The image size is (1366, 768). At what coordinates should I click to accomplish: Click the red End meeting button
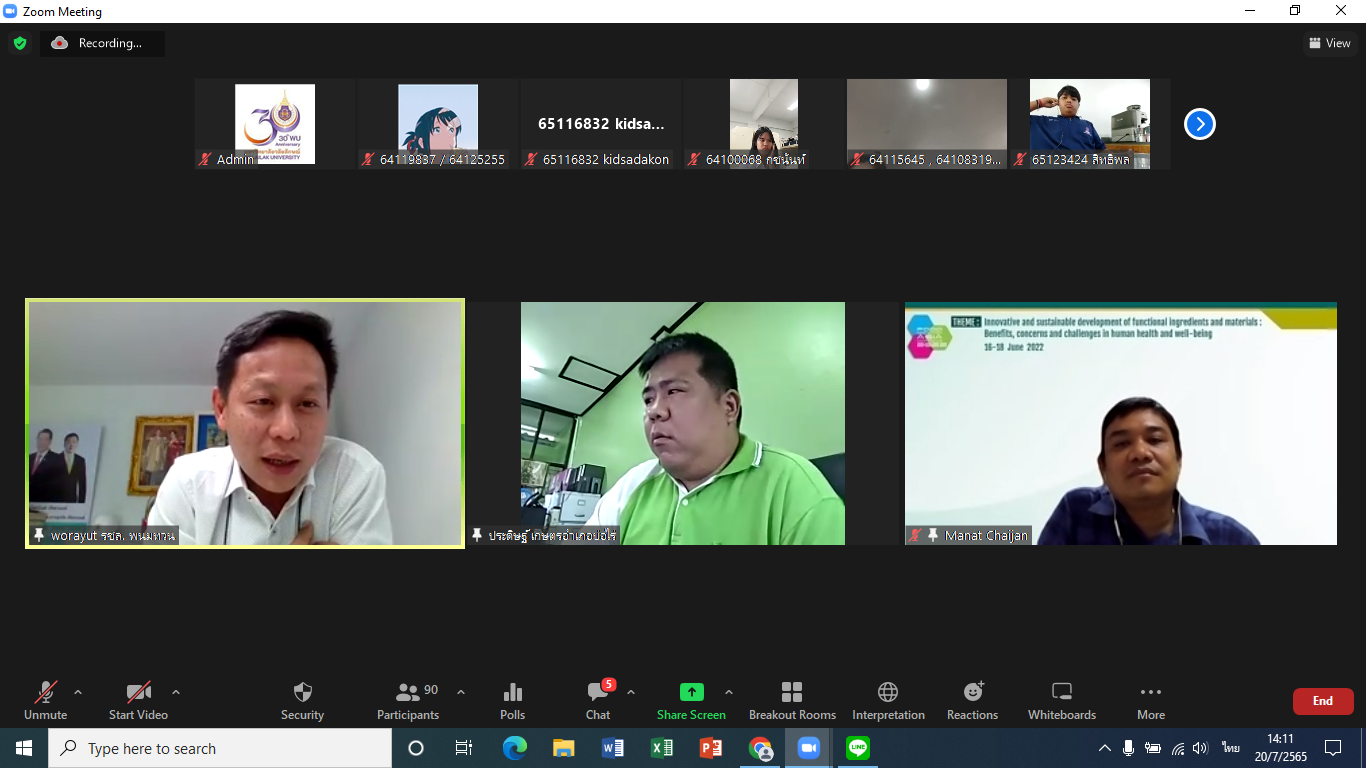[x=1322, y=701]
